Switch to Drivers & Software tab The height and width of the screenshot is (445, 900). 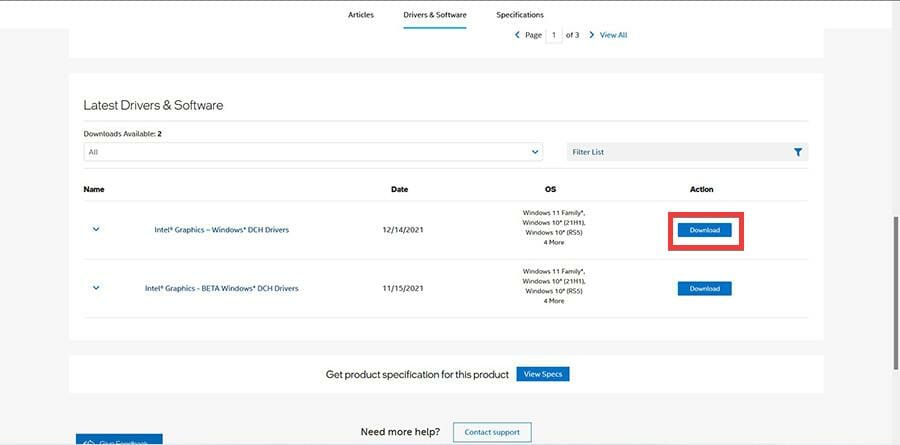(x=435, y=15)
